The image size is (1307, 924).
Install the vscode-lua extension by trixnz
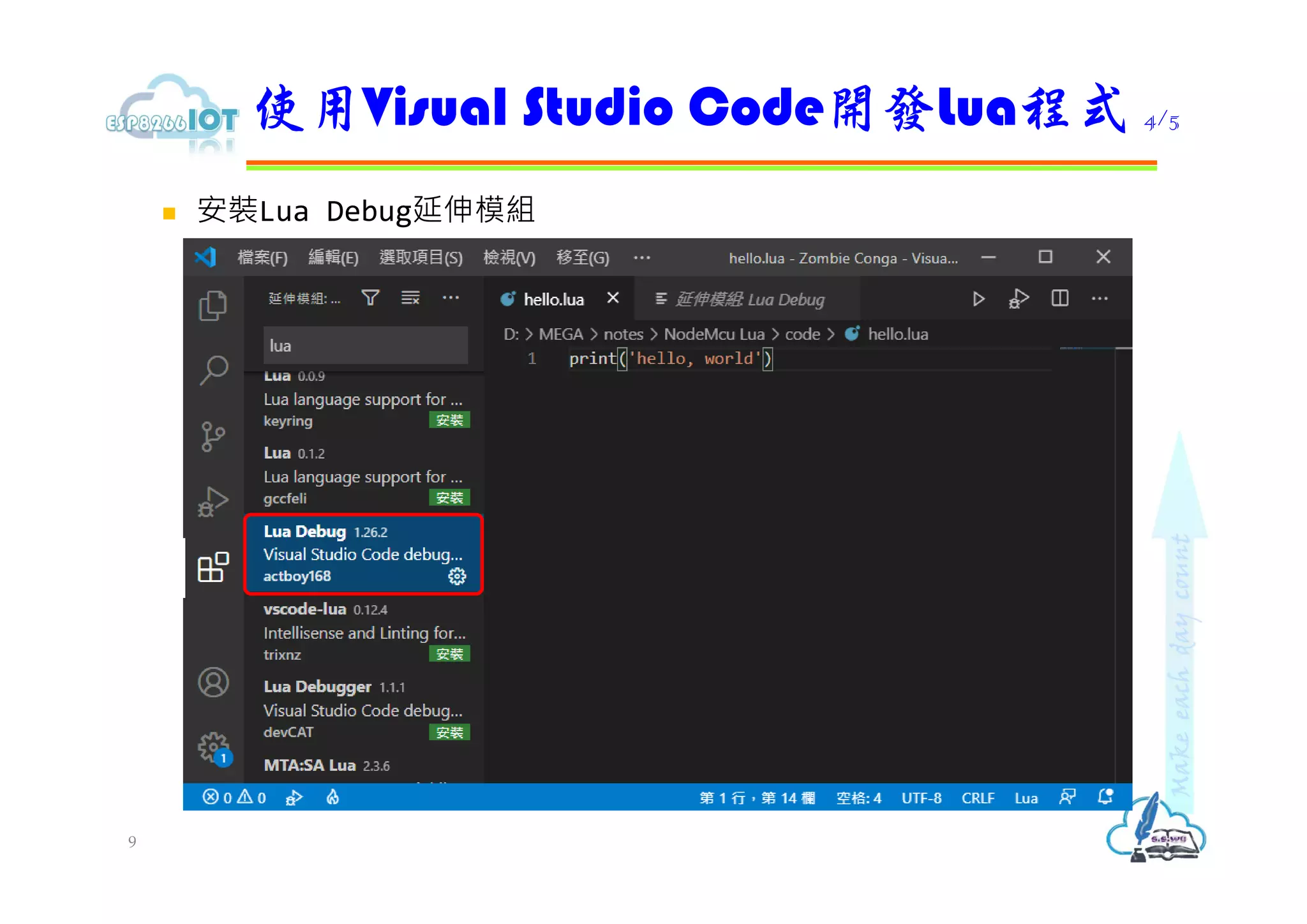coord(449,654)
